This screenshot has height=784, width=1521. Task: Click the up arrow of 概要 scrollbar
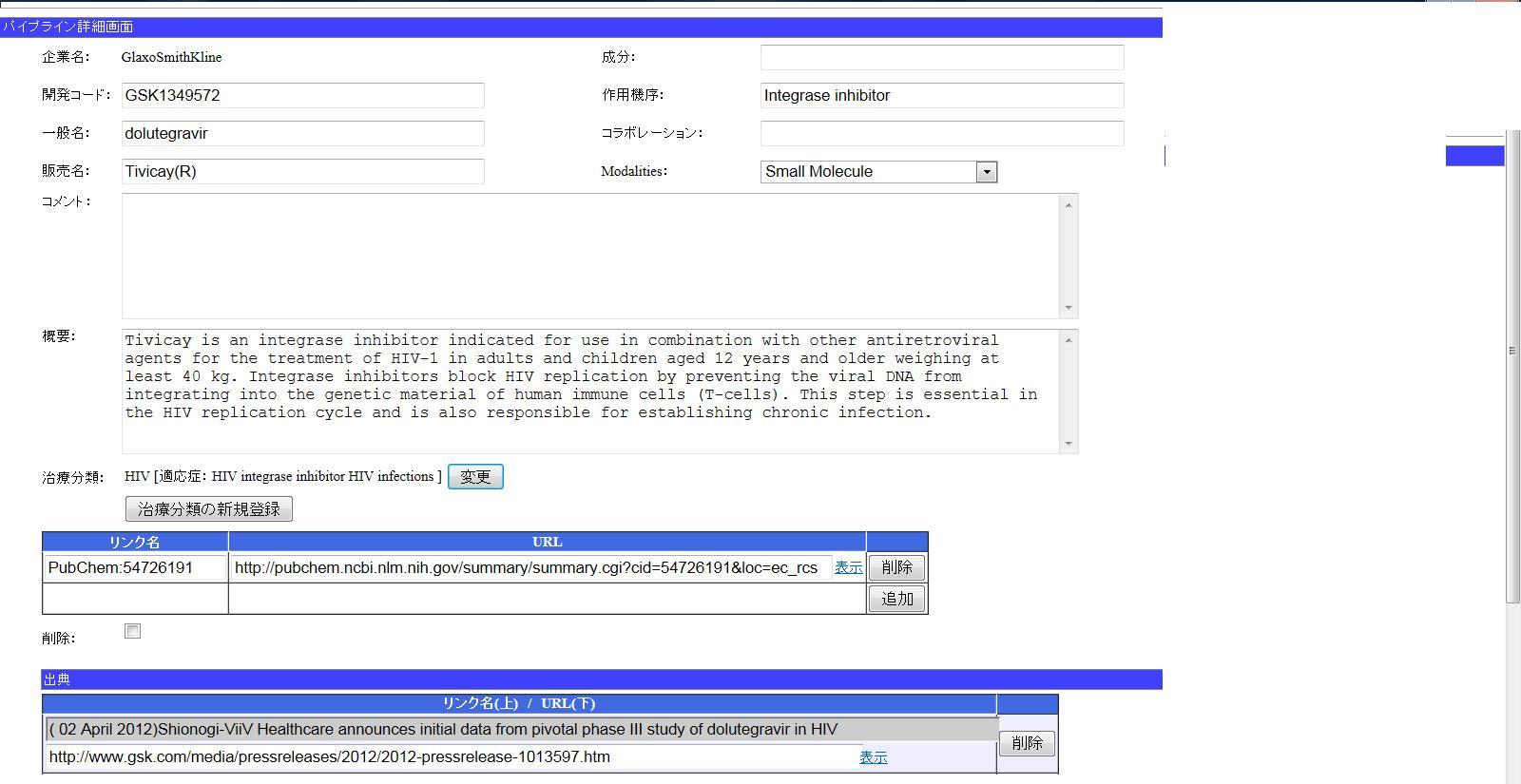pyautogui.click(x=1069, y=340)
